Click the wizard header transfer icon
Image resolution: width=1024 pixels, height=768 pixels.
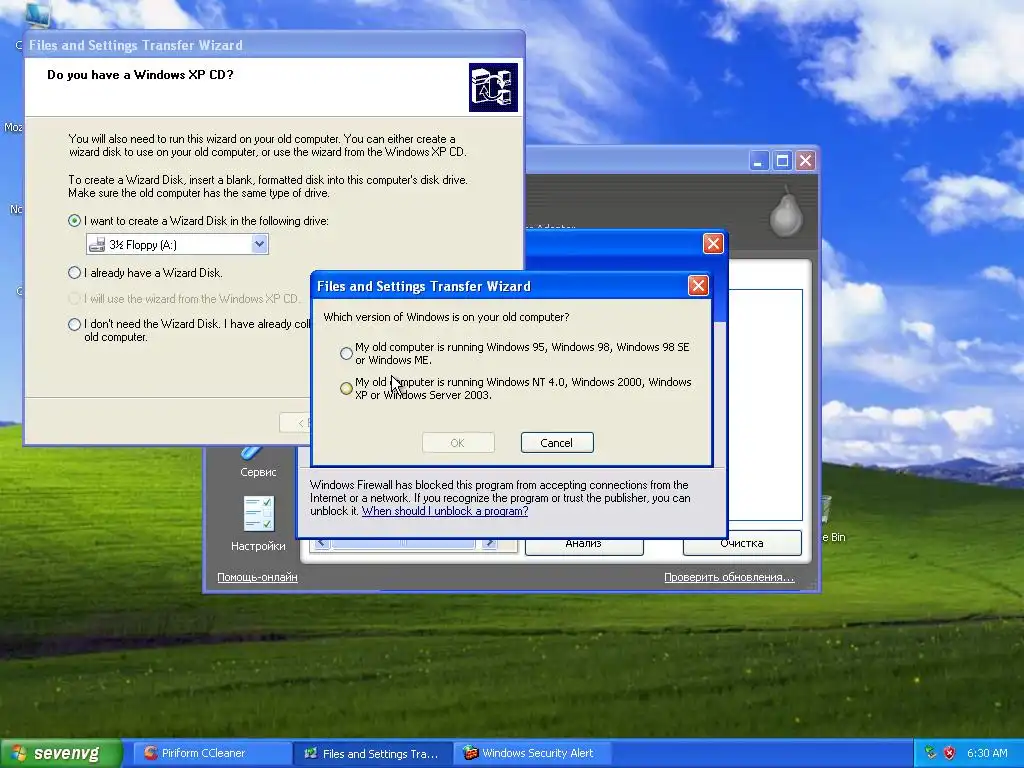(x=493, y=88)
